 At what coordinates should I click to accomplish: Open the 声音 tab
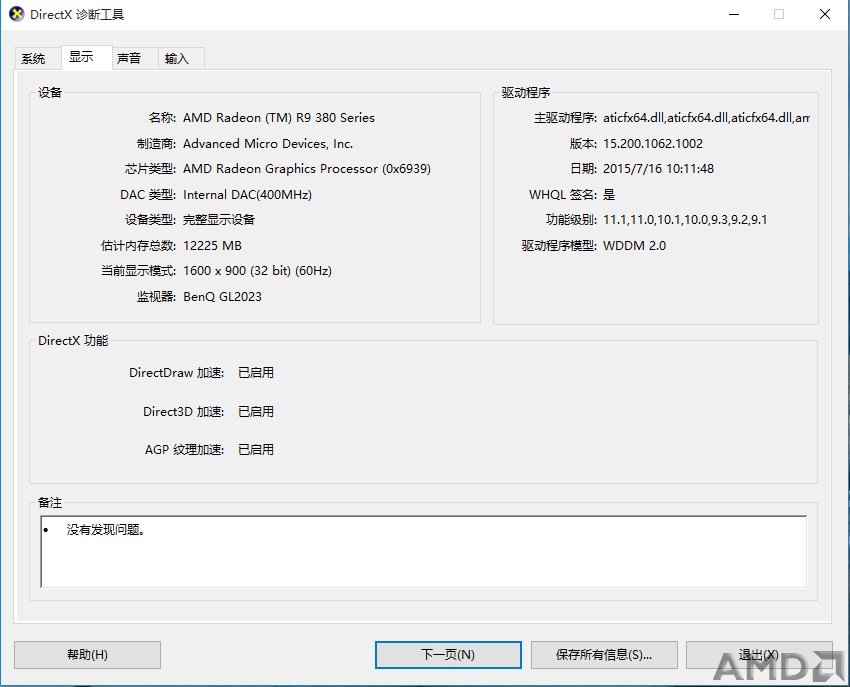point(135,59)
